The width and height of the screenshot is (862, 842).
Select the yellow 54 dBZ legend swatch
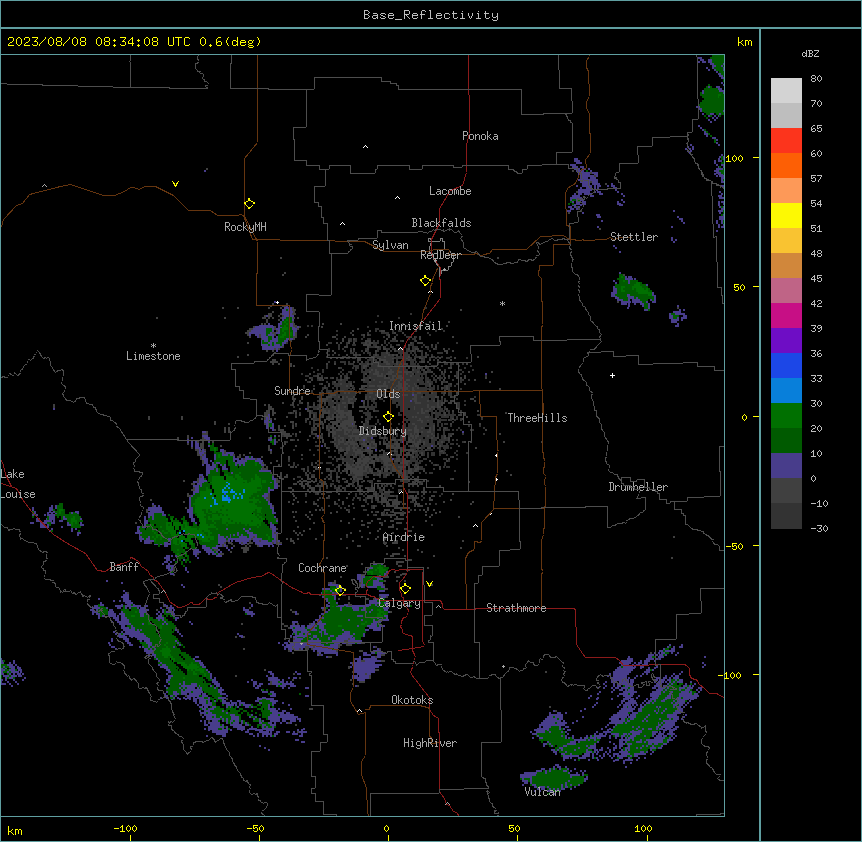pos(786,215)
